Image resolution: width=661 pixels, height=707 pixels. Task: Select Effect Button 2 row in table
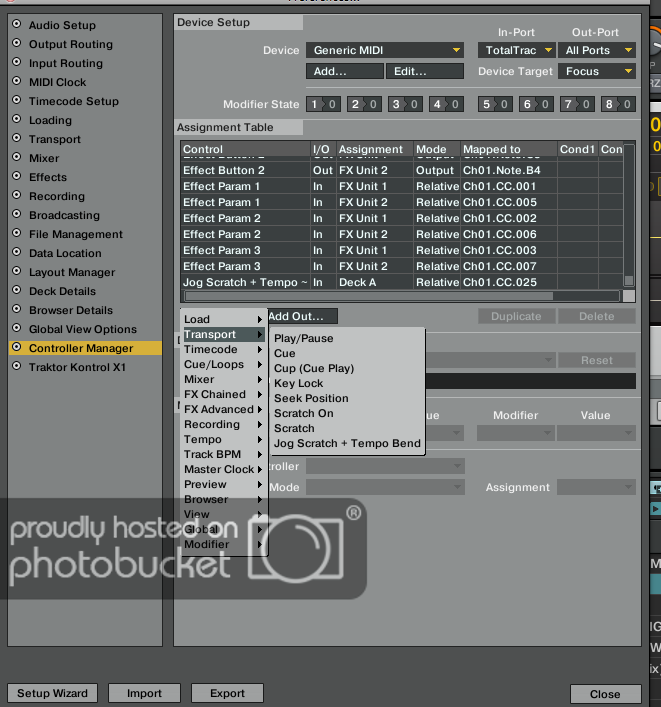pos(402,170)
